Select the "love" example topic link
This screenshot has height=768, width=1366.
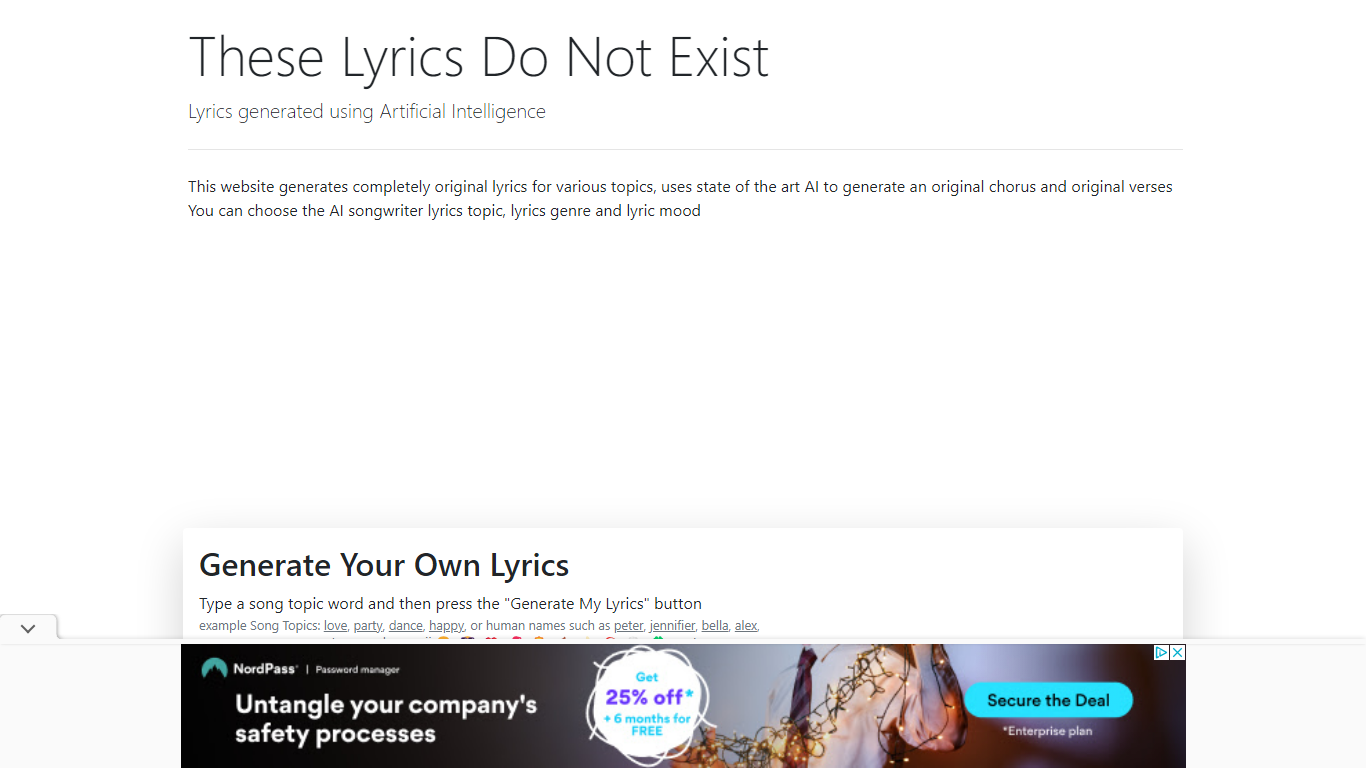pos(335,626)
